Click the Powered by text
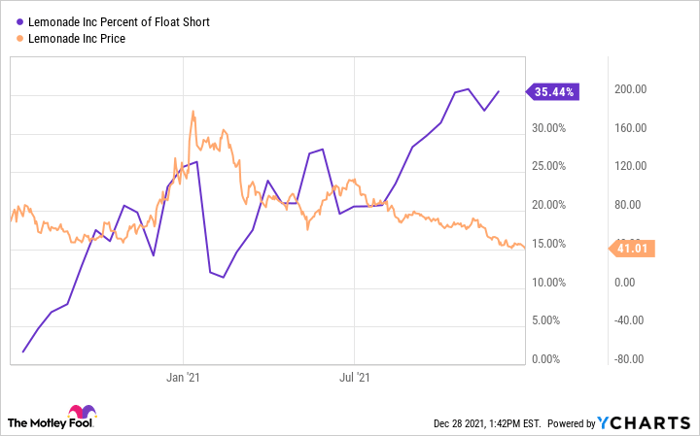 [570, 422]
